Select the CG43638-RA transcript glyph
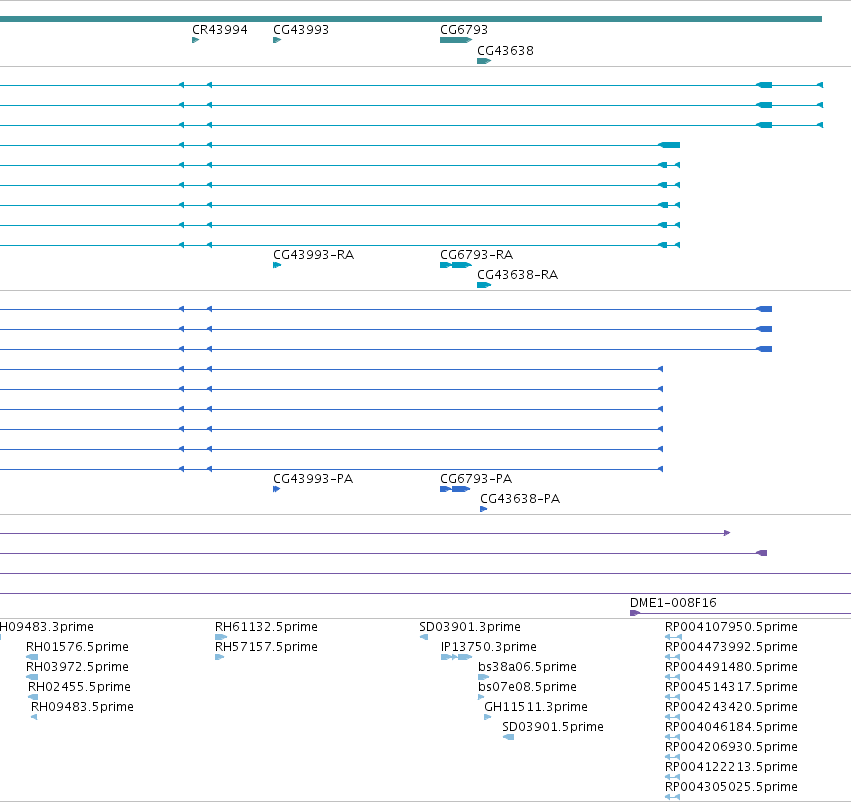The width and height of the screenshot is (851, 802). pos(484,285)
